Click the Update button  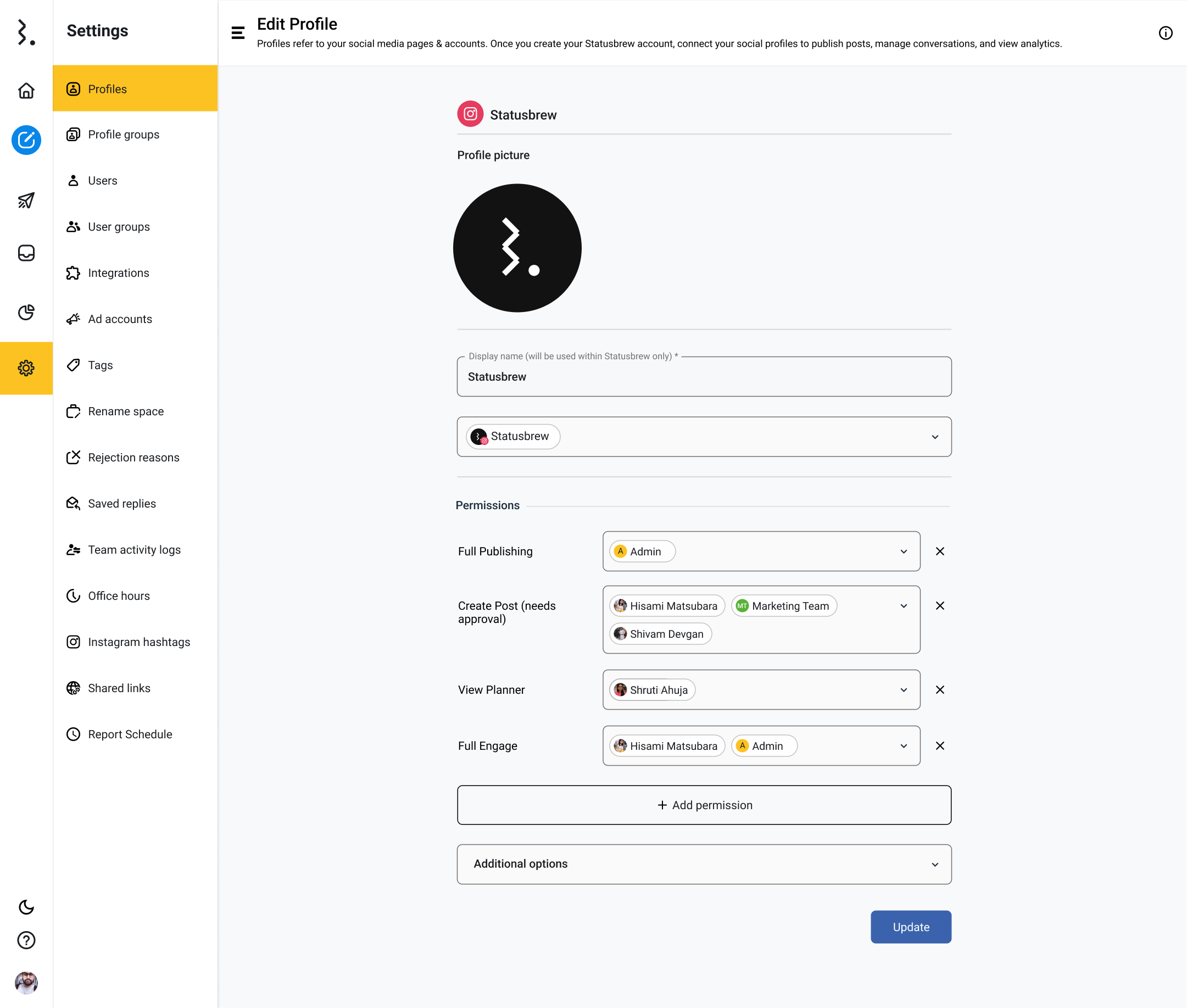pos(910,927)
